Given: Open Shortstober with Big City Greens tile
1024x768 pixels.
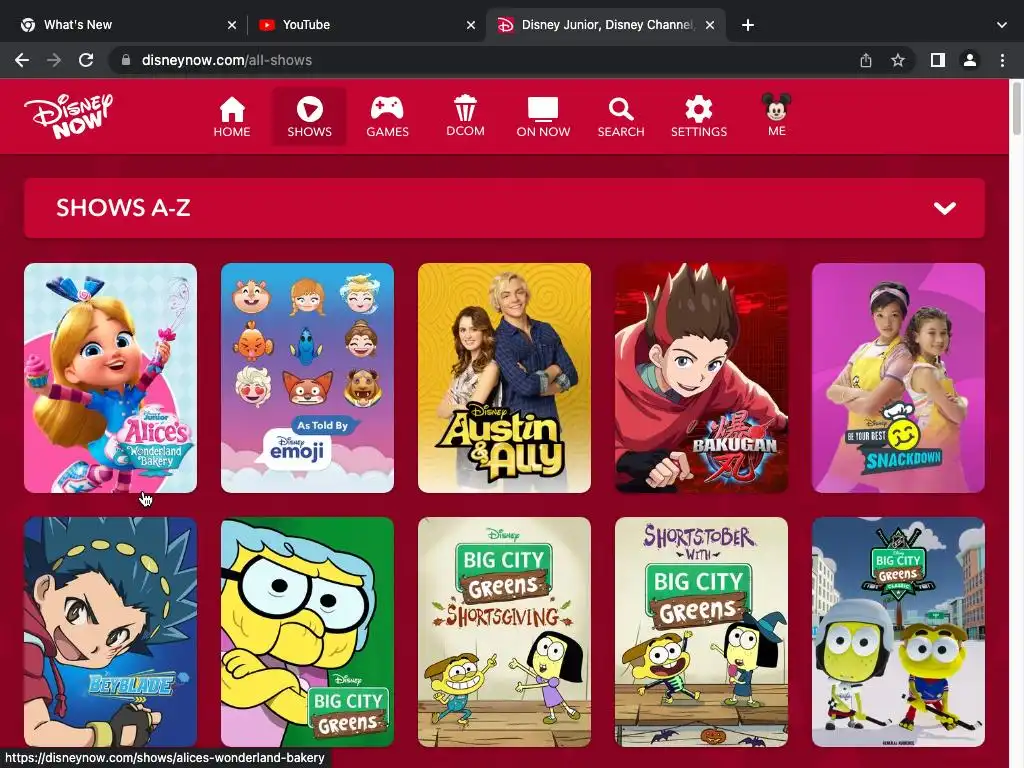Looking at the screenshot, I should click(x=701, y=632).
